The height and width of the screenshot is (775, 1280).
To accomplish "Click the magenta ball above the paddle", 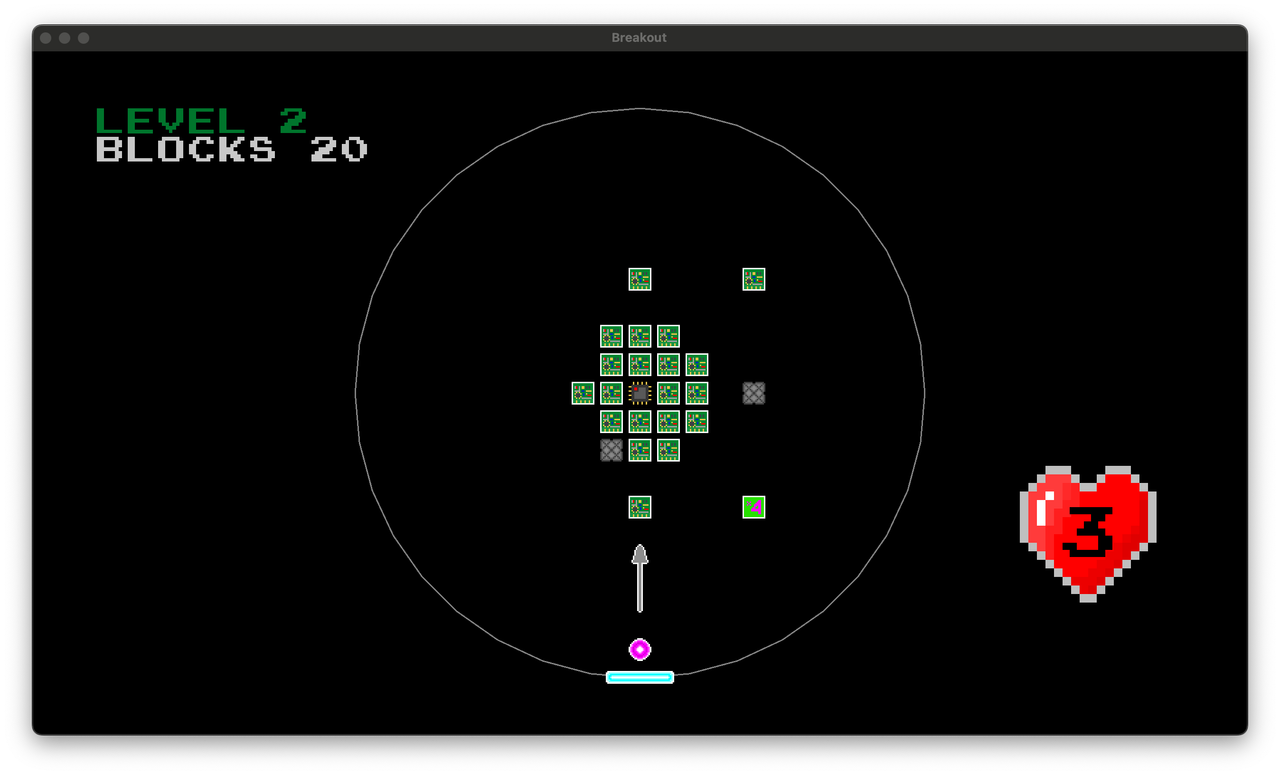I will [640, 650].
